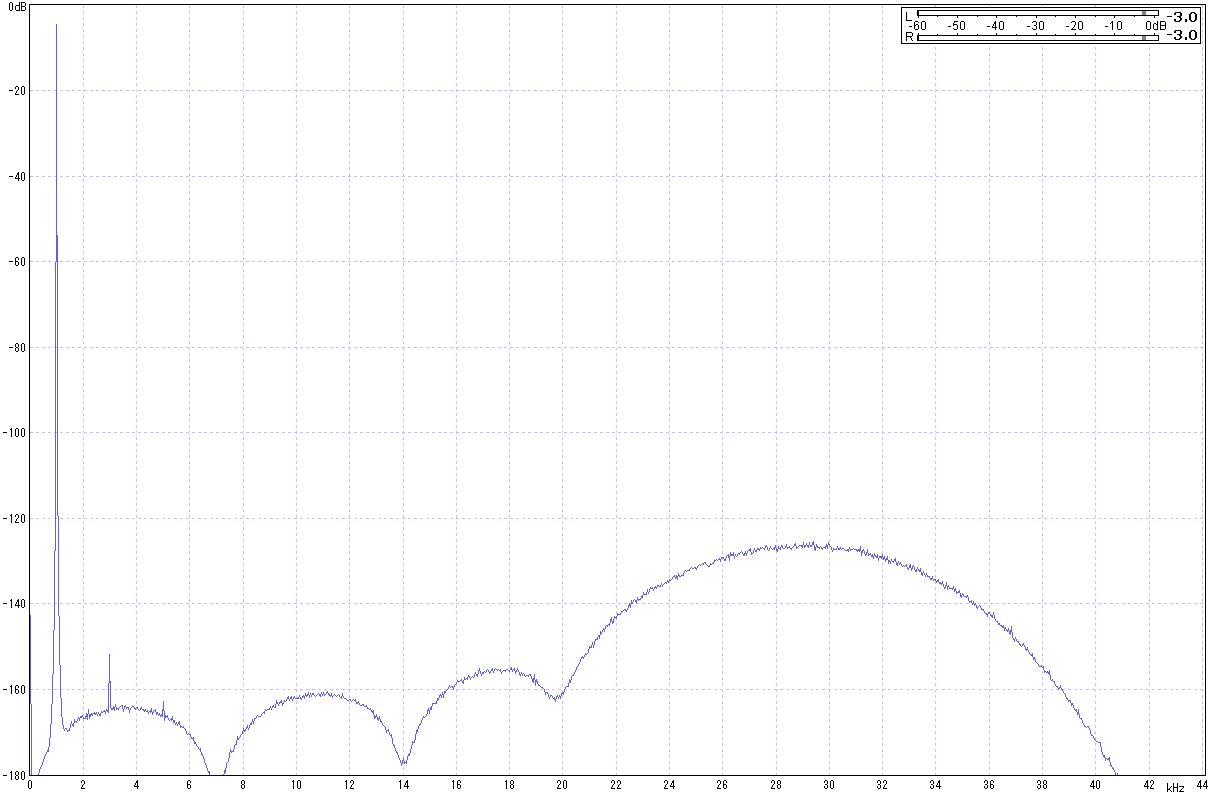Screen dimensions: 1216x795
Task: Click the 0dB label on vertical axis
Action: tap(16, 7)
